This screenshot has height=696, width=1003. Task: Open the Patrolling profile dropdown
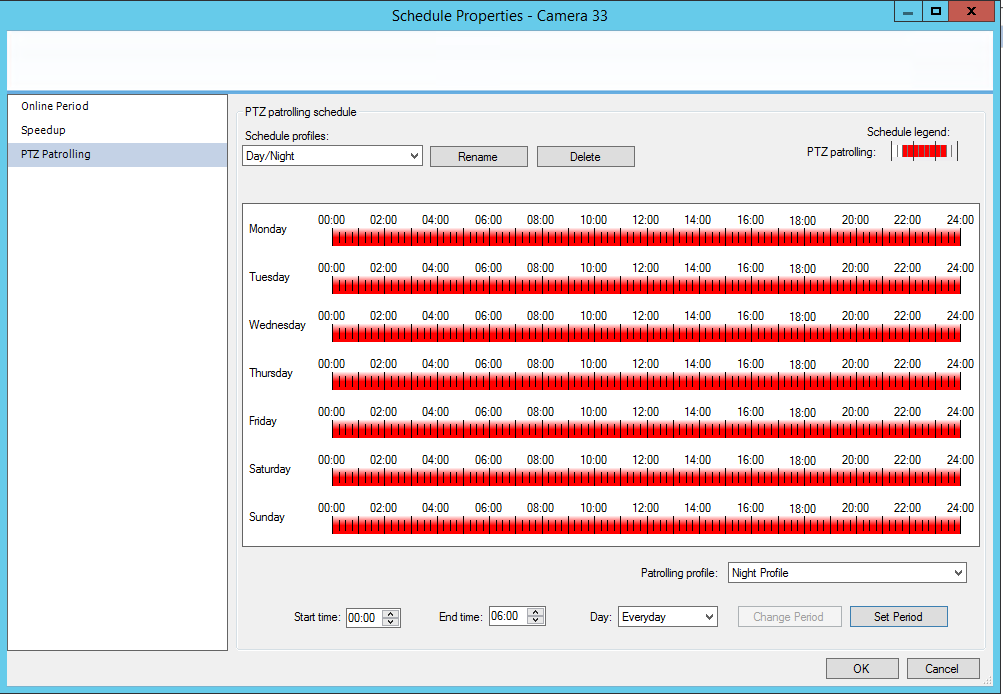[845, 572]
